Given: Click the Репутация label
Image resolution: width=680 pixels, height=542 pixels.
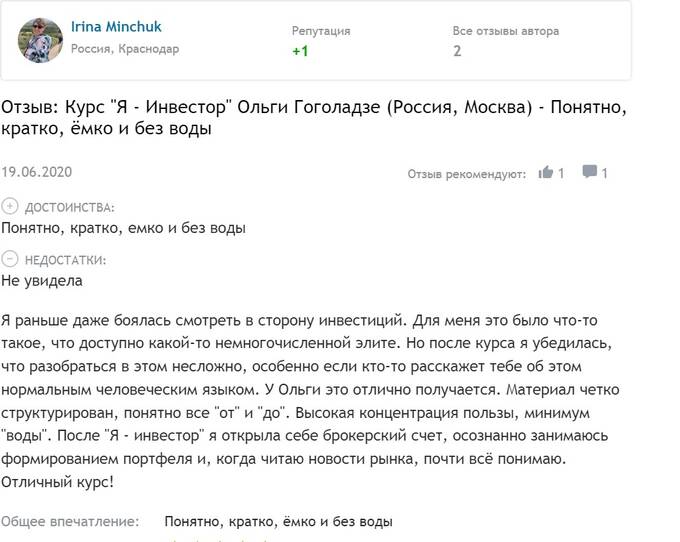Looking at the screenshot, I should (321, 31).
